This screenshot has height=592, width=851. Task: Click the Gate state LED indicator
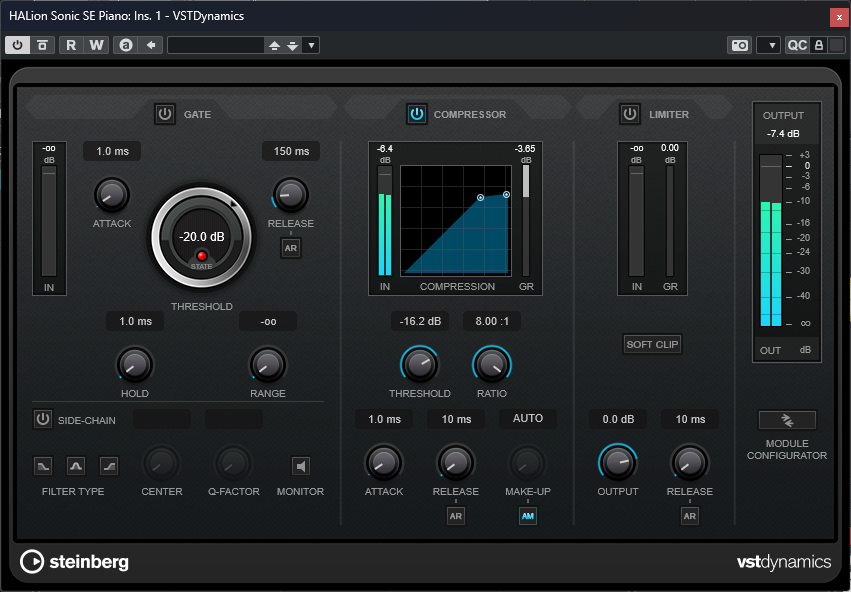(x=202, y=256)
